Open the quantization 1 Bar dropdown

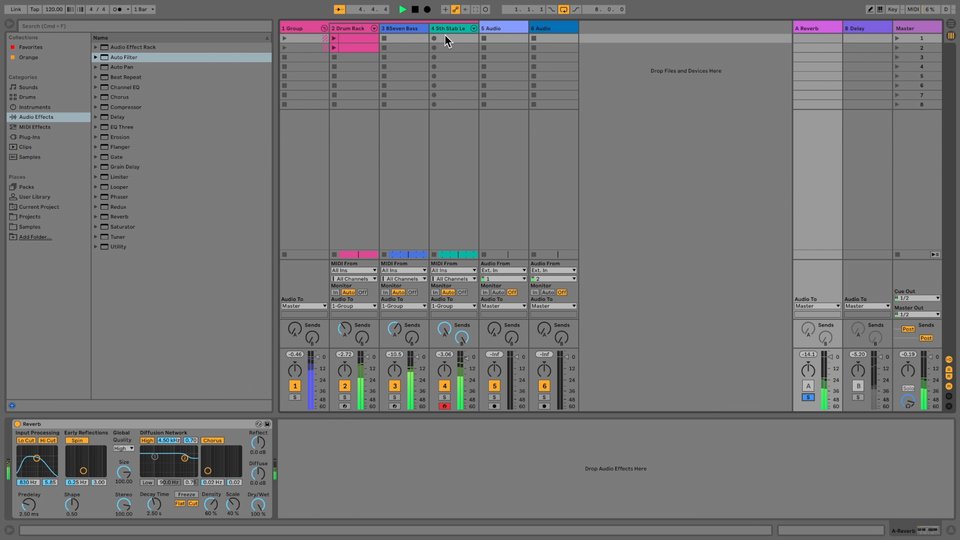point(144,9)
